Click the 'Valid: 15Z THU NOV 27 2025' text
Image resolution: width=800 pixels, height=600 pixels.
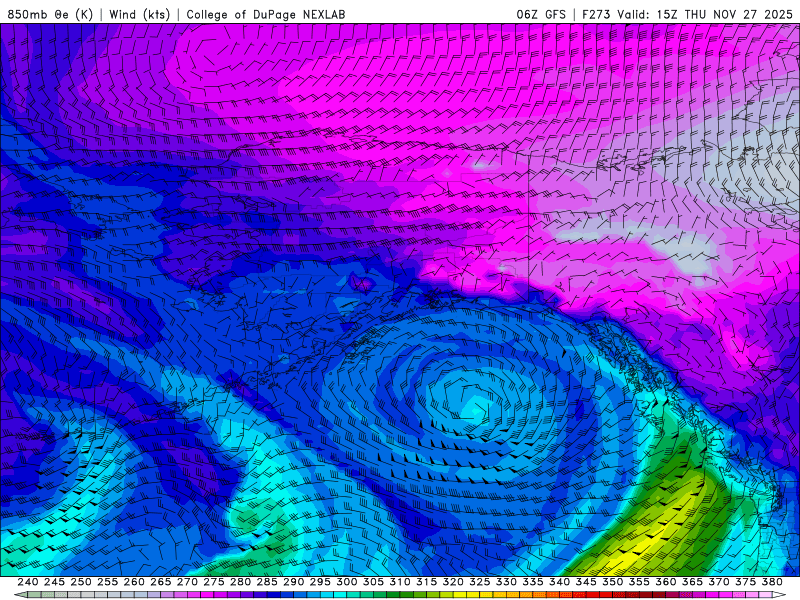point(705,14)
